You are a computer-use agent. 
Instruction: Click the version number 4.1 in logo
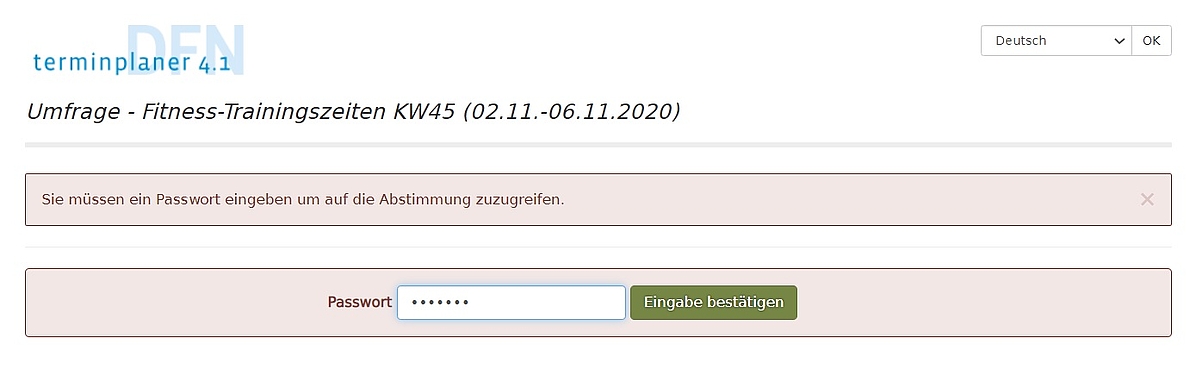[214, 66]
